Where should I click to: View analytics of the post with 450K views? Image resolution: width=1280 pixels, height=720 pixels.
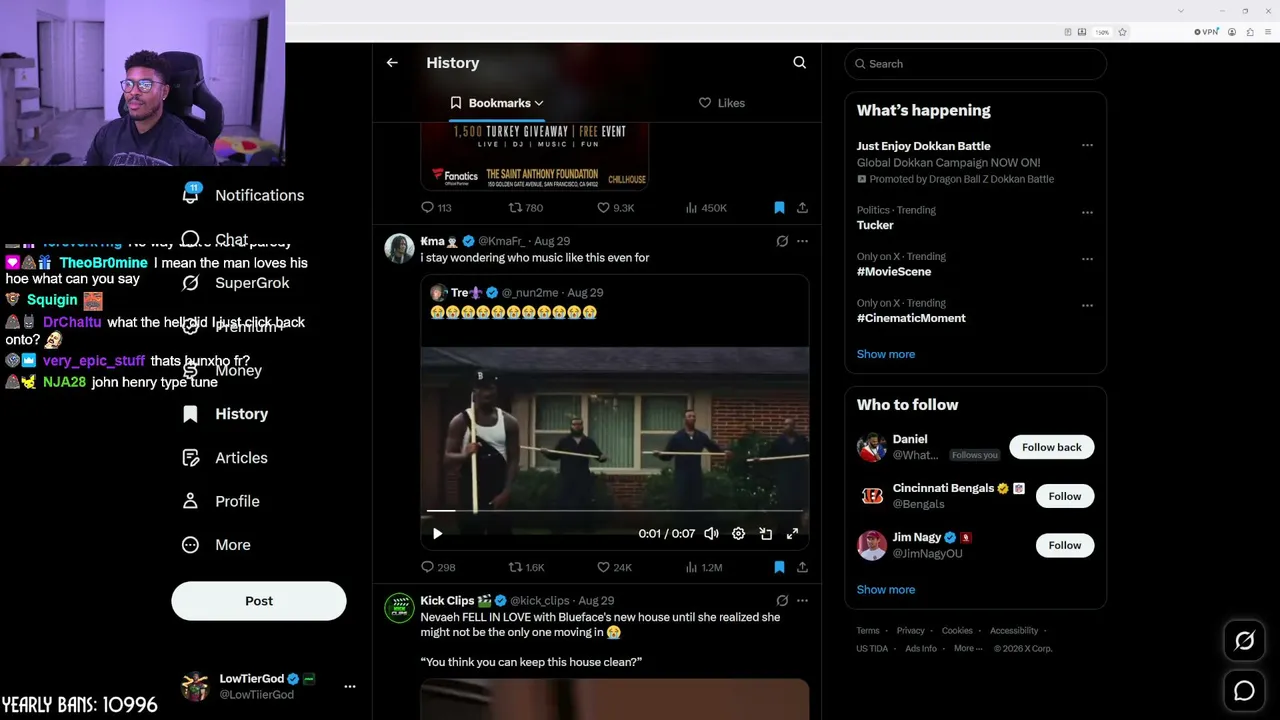pyautogui.click(x=705, y=208)
